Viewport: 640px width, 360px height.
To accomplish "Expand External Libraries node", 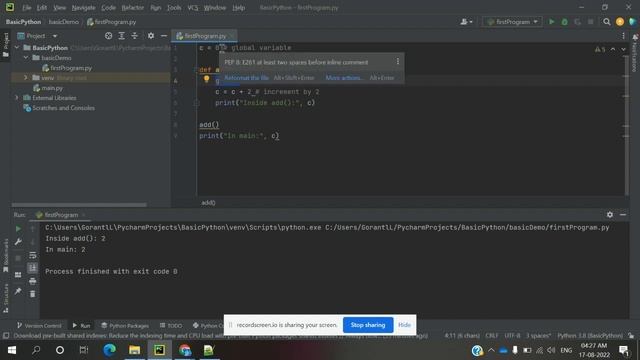I will click(17, 98).
